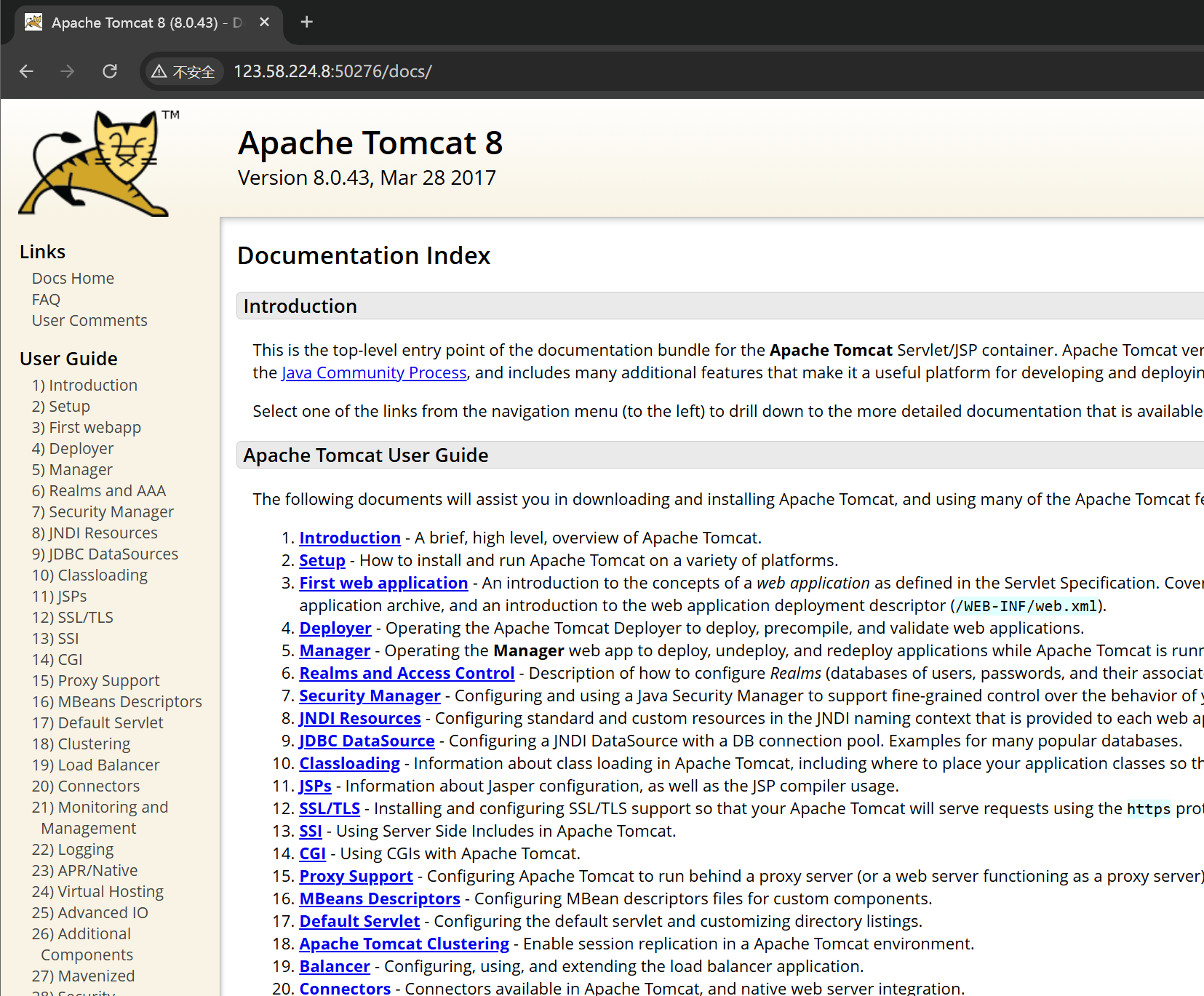
Task: Open sidebar item 16) MBeans Descriptors
Action: coord(117,701)
